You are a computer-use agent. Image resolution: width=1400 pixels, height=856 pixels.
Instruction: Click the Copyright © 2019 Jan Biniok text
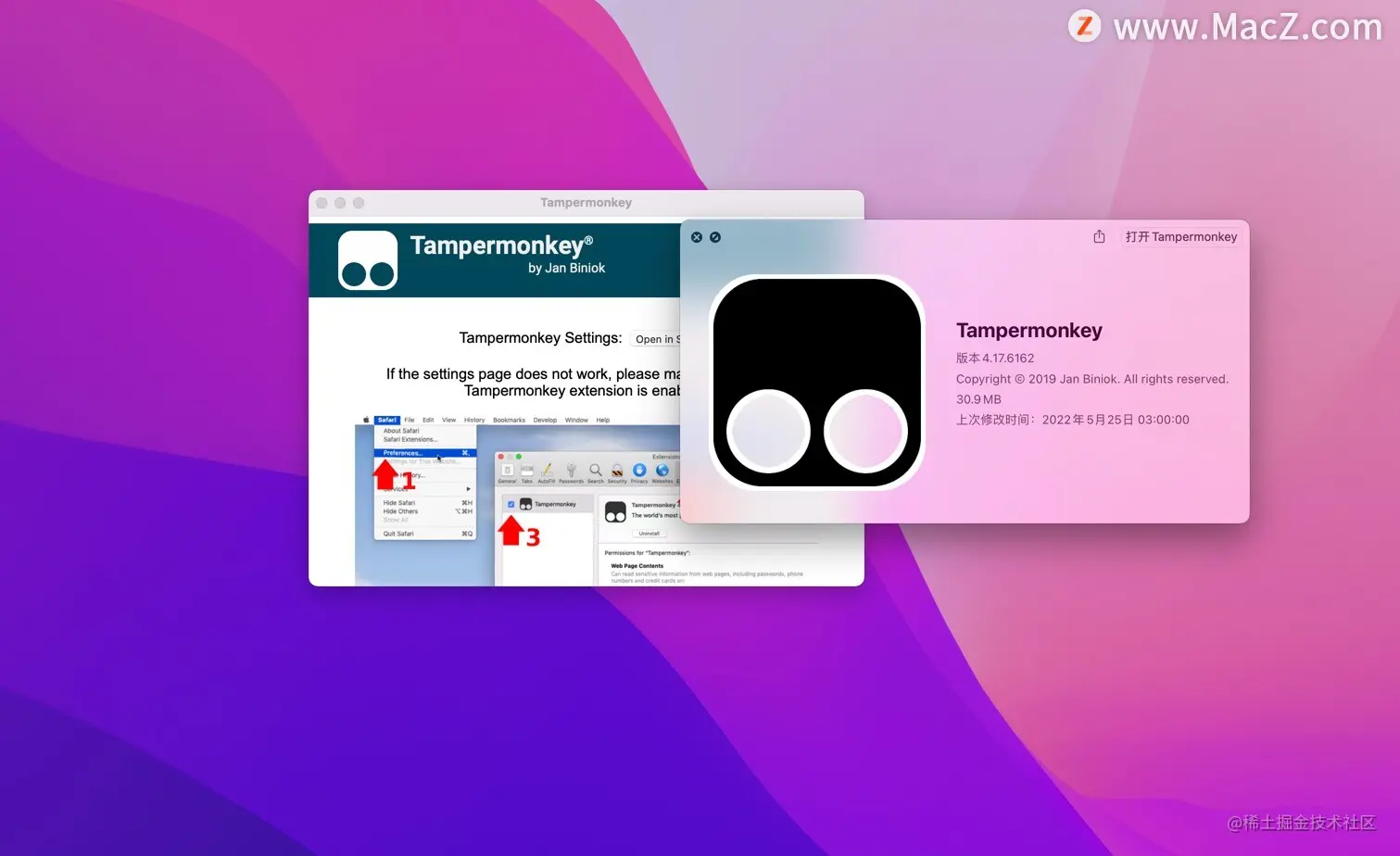pos(1092,379)
